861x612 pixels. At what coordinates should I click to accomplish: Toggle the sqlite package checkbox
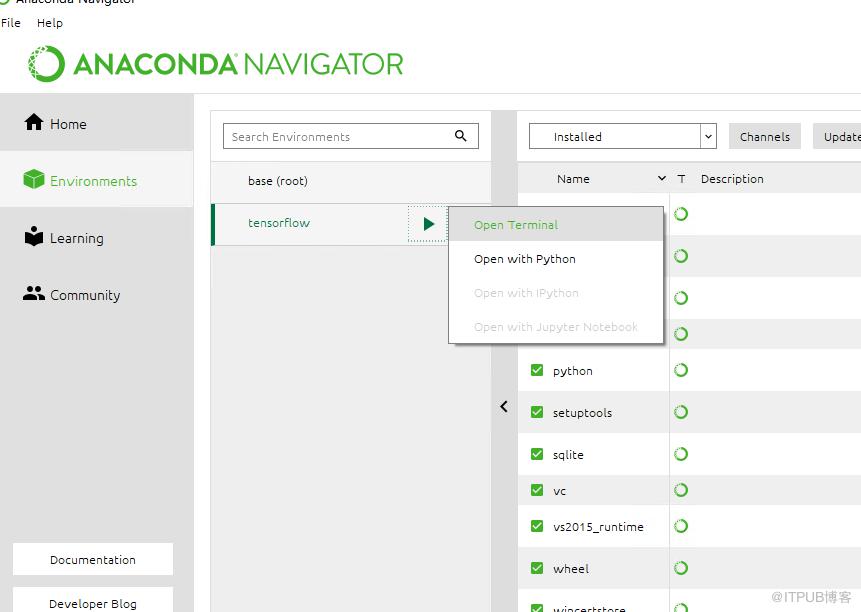[537, 454]
